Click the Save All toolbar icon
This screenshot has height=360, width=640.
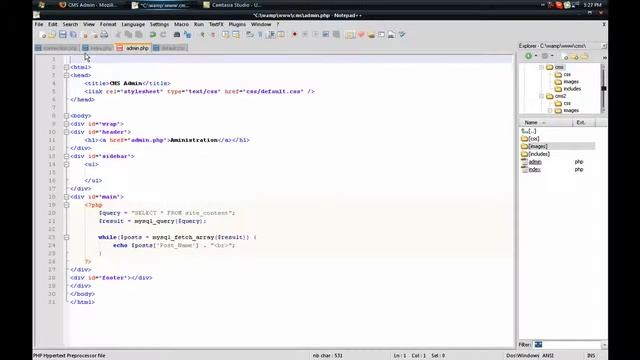(73, 35)
